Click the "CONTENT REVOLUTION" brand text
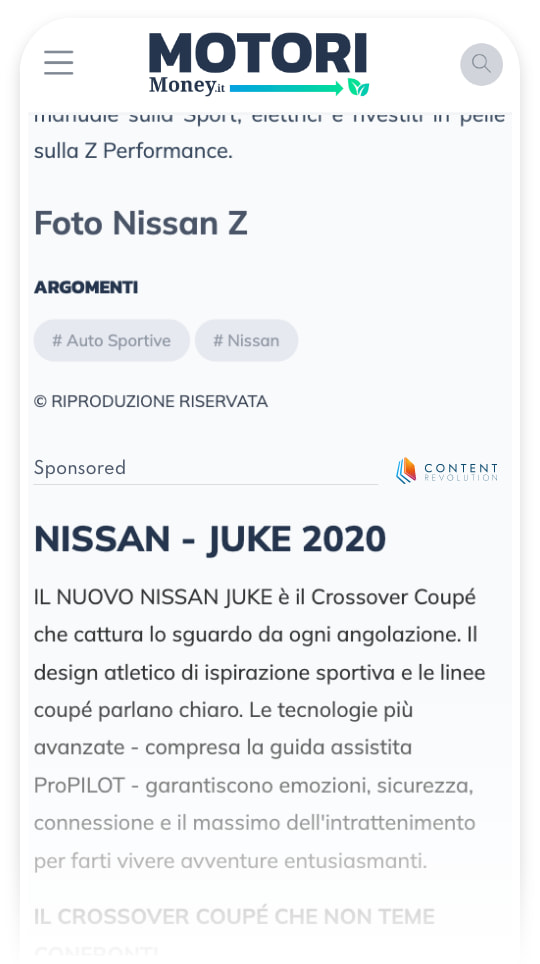The image size is (540, 964). (x=461, y=472)
